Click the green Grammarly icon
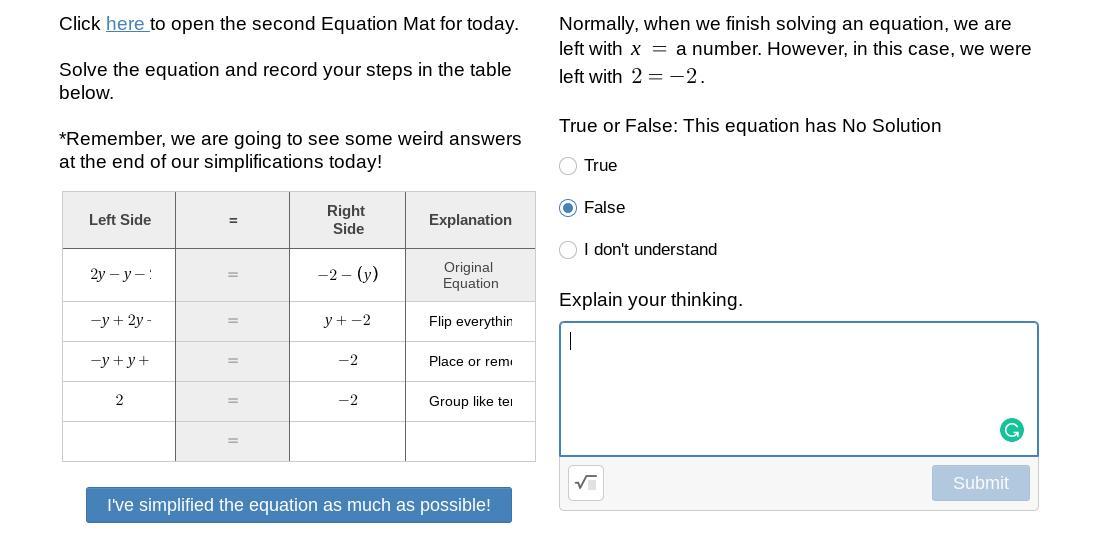This screenshot has height=555, width=1103. (x=1011, y=430)
